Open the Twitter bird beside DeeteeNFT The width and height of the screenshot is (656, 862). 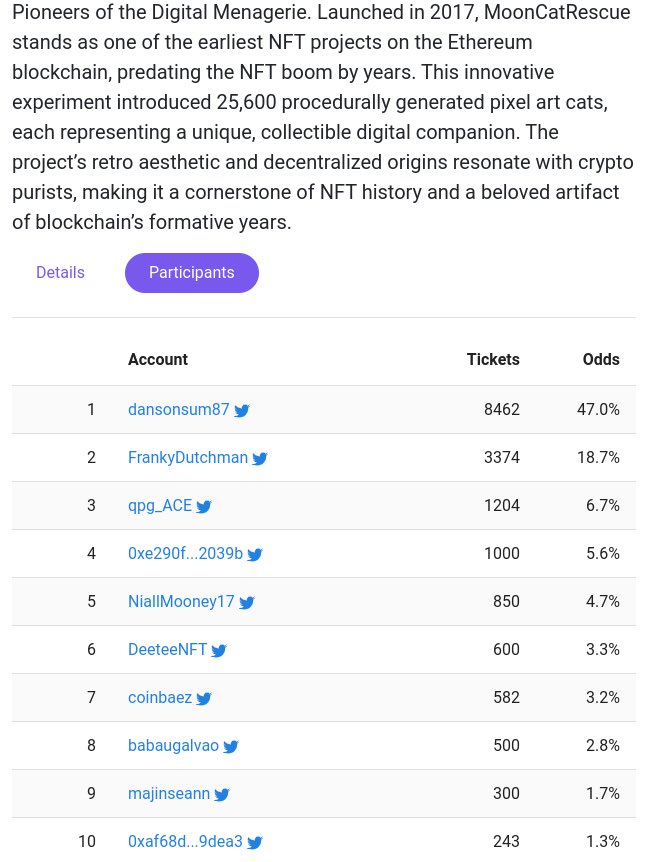pos(218,650)
